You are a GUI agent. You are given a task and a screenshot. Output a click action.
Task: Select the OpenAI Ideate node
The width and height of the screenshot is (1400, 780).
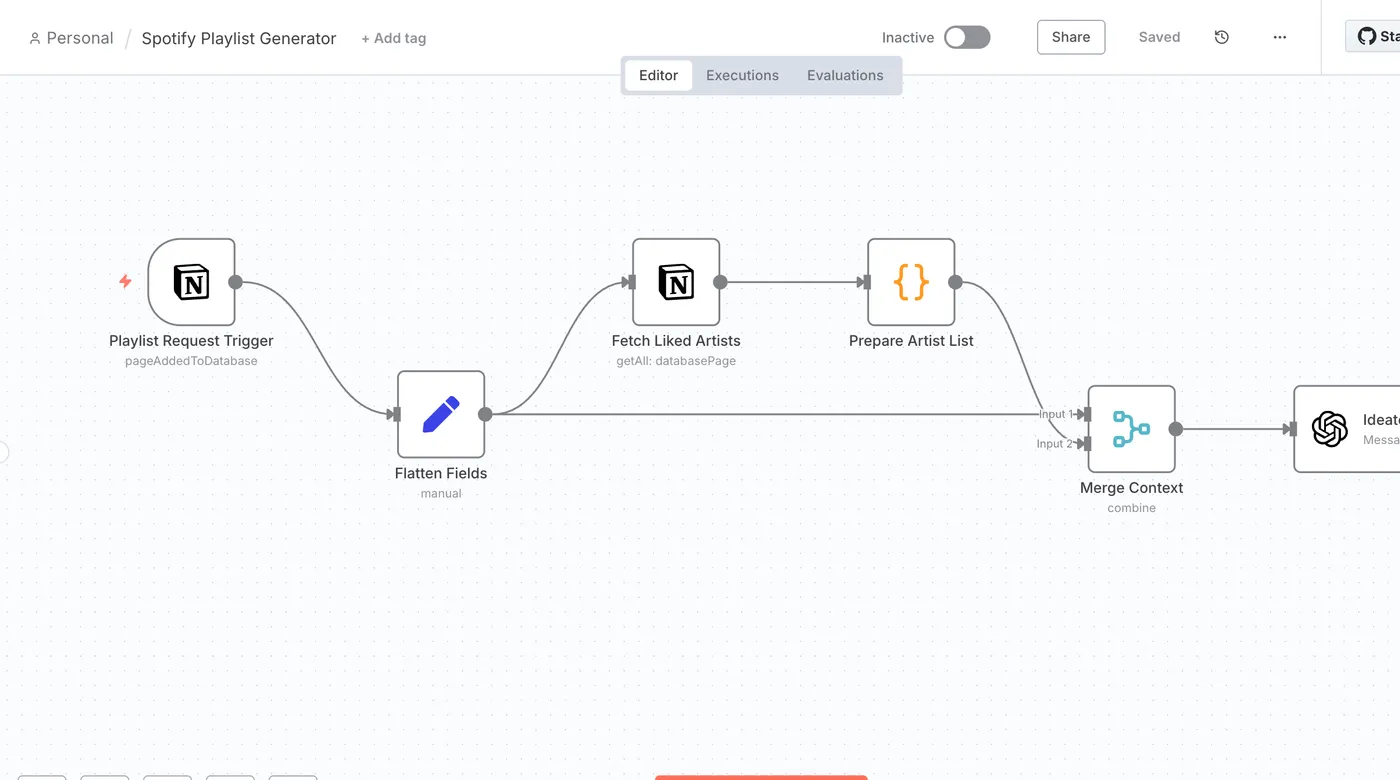coord(1346,429)
